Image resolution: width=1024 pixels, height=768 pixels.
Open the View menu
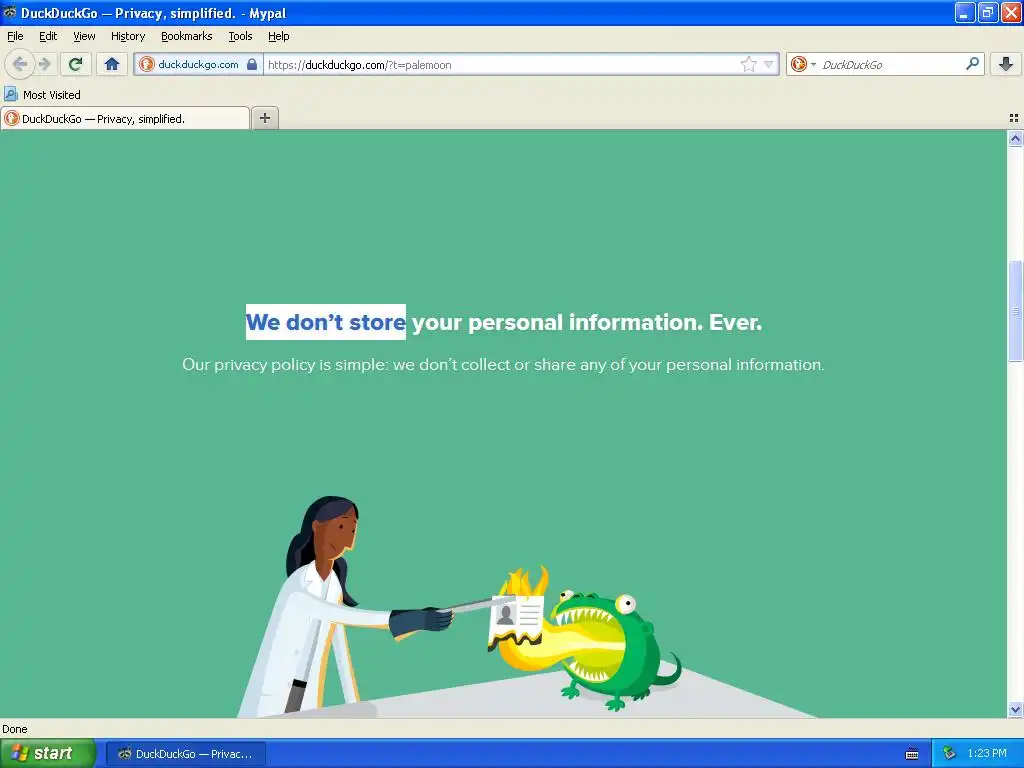(84, 36)
